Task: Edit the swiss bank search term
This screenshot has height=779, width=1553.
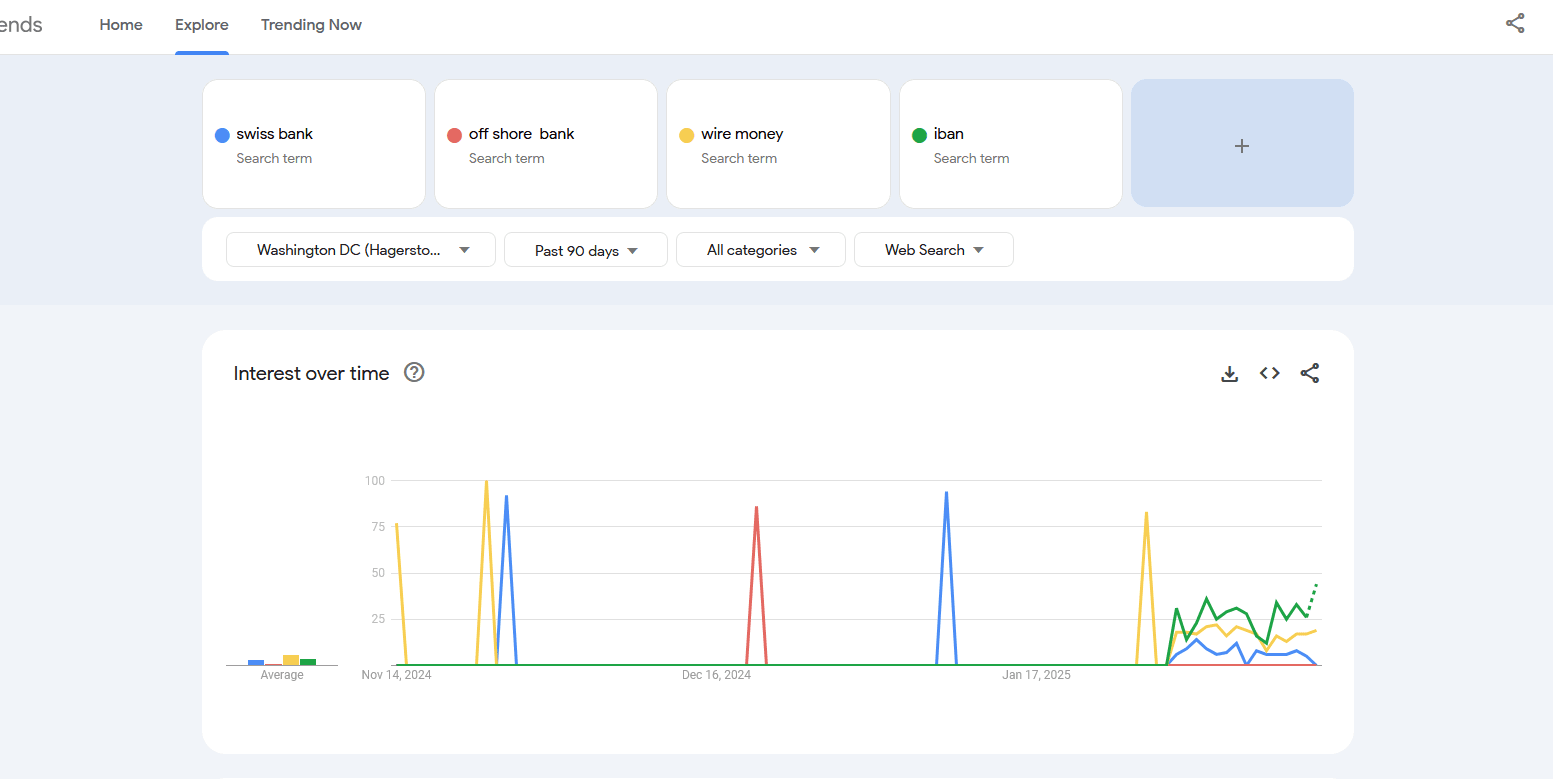Action: point(275,134)
